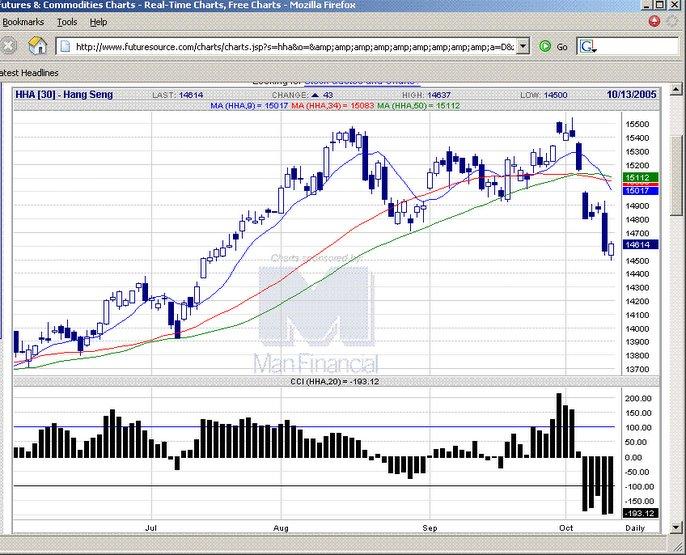Click the Aug label on the time axis
Image resolution: width=686 pixels, height=555 pixels.
(281, 528)
